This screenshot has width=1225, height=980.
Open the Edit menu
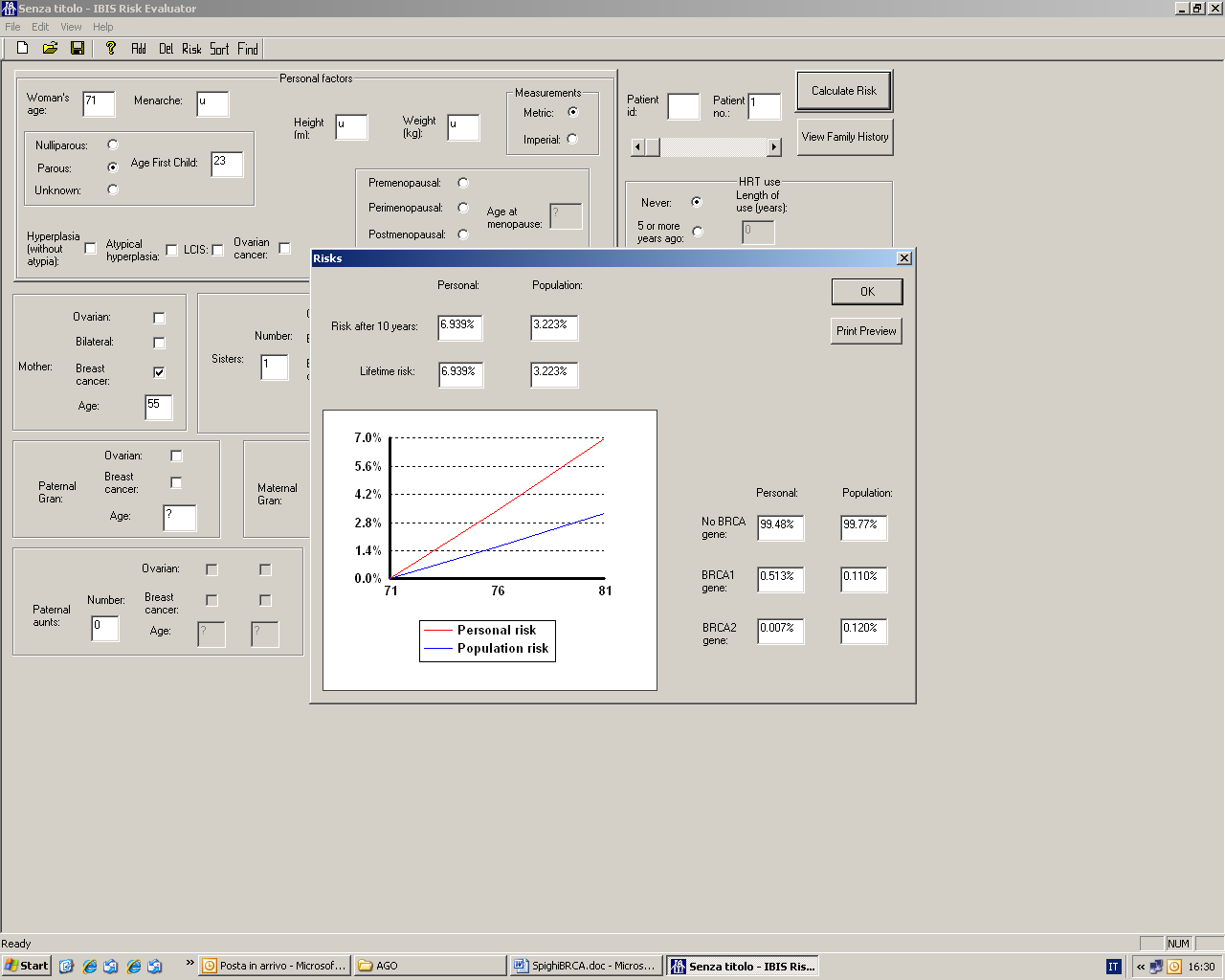coord(40,27)
